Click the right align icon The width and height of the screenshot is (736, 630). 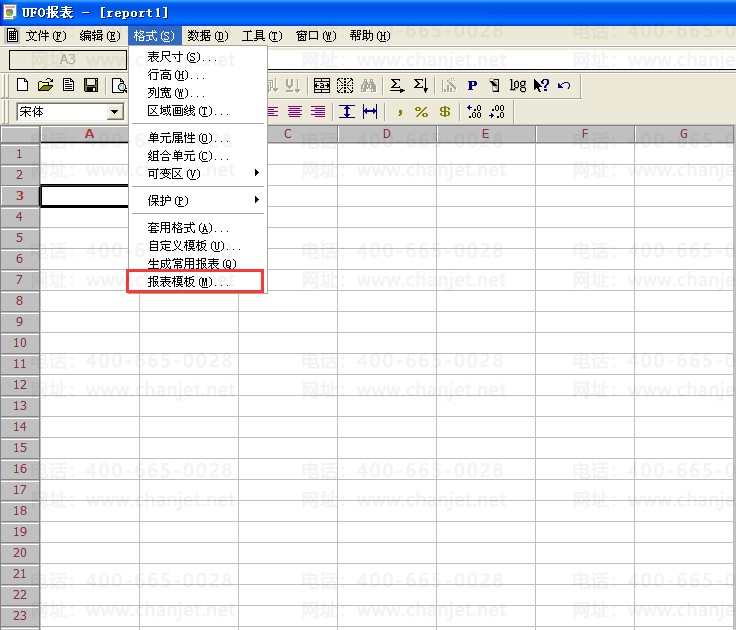click(318, 112)
